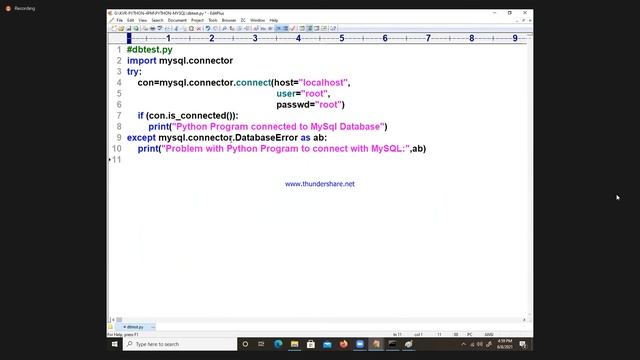The width and height of the screenshot is (640, 360).
Task: Open the File menu
Action: tap(120, 20)
